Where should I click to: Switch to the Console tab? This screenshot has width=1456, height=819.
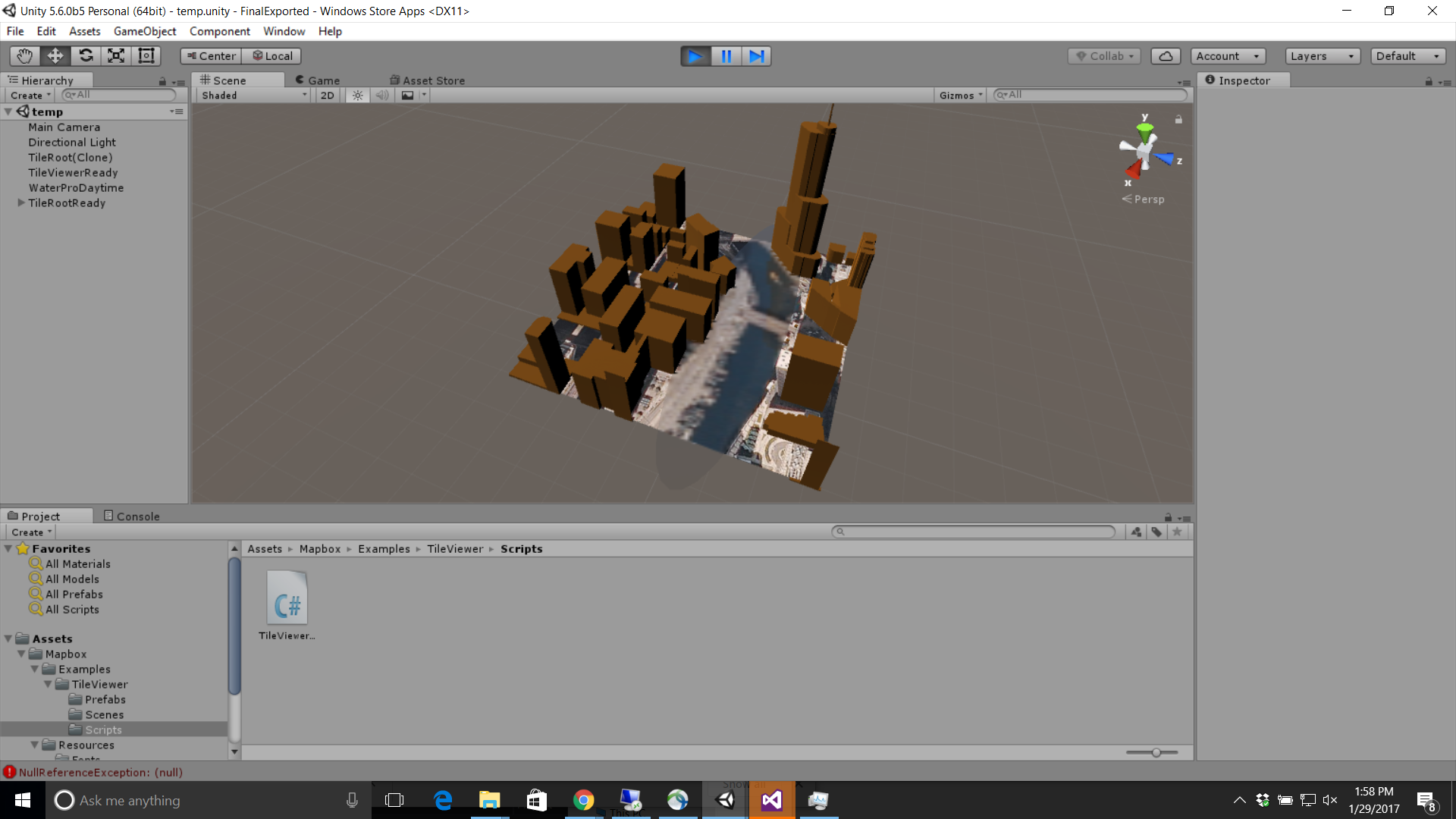click(131, 516)
